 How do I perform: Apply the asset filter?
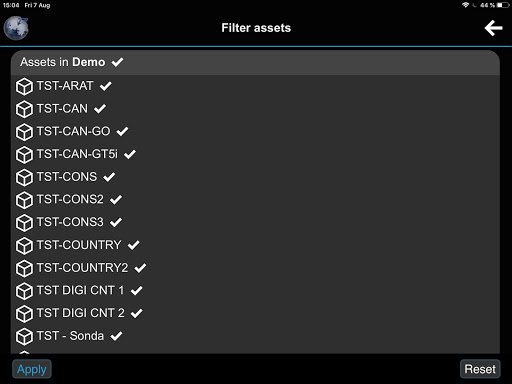click(x=32, y=369)
